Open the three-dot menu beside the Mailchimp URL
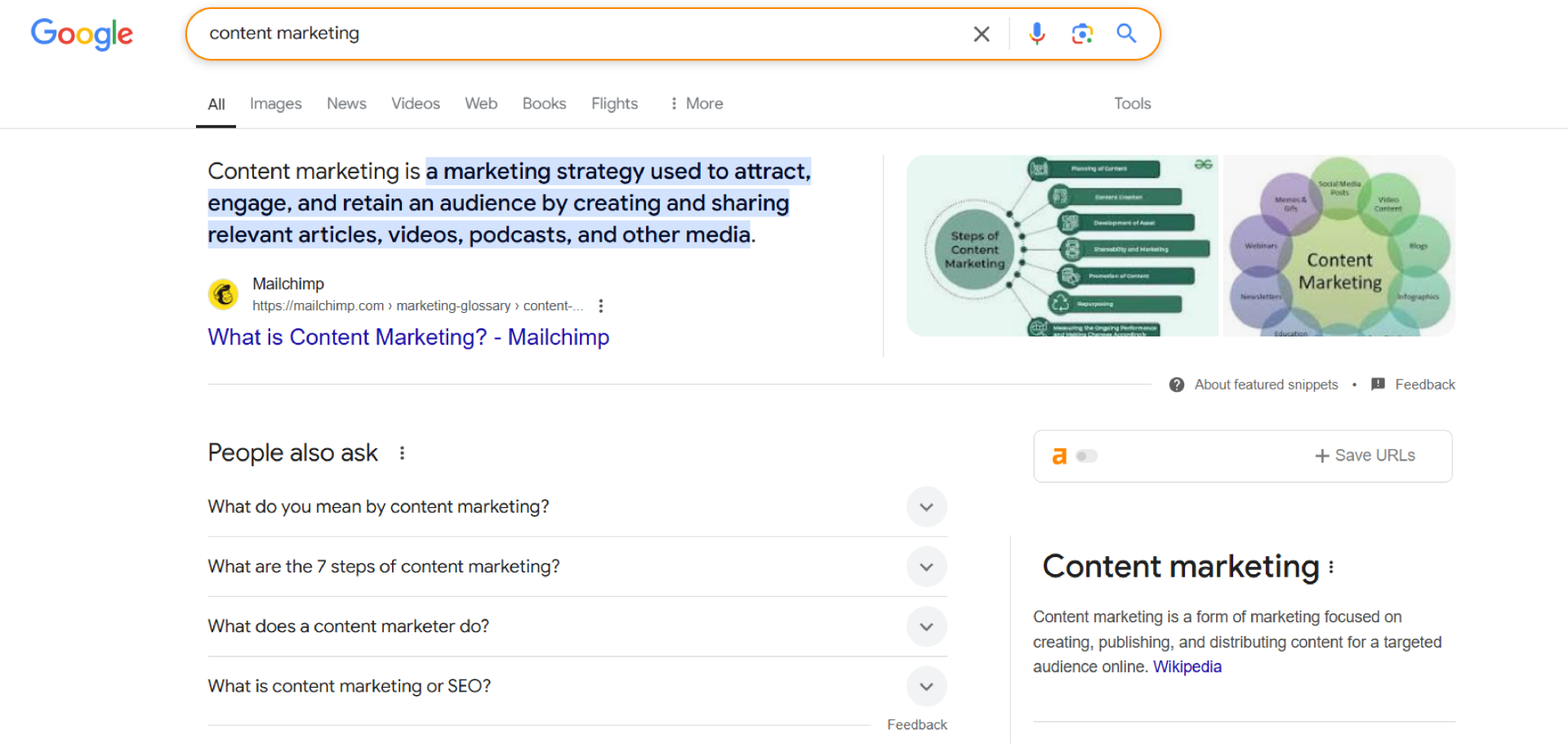 click(600, 305)
